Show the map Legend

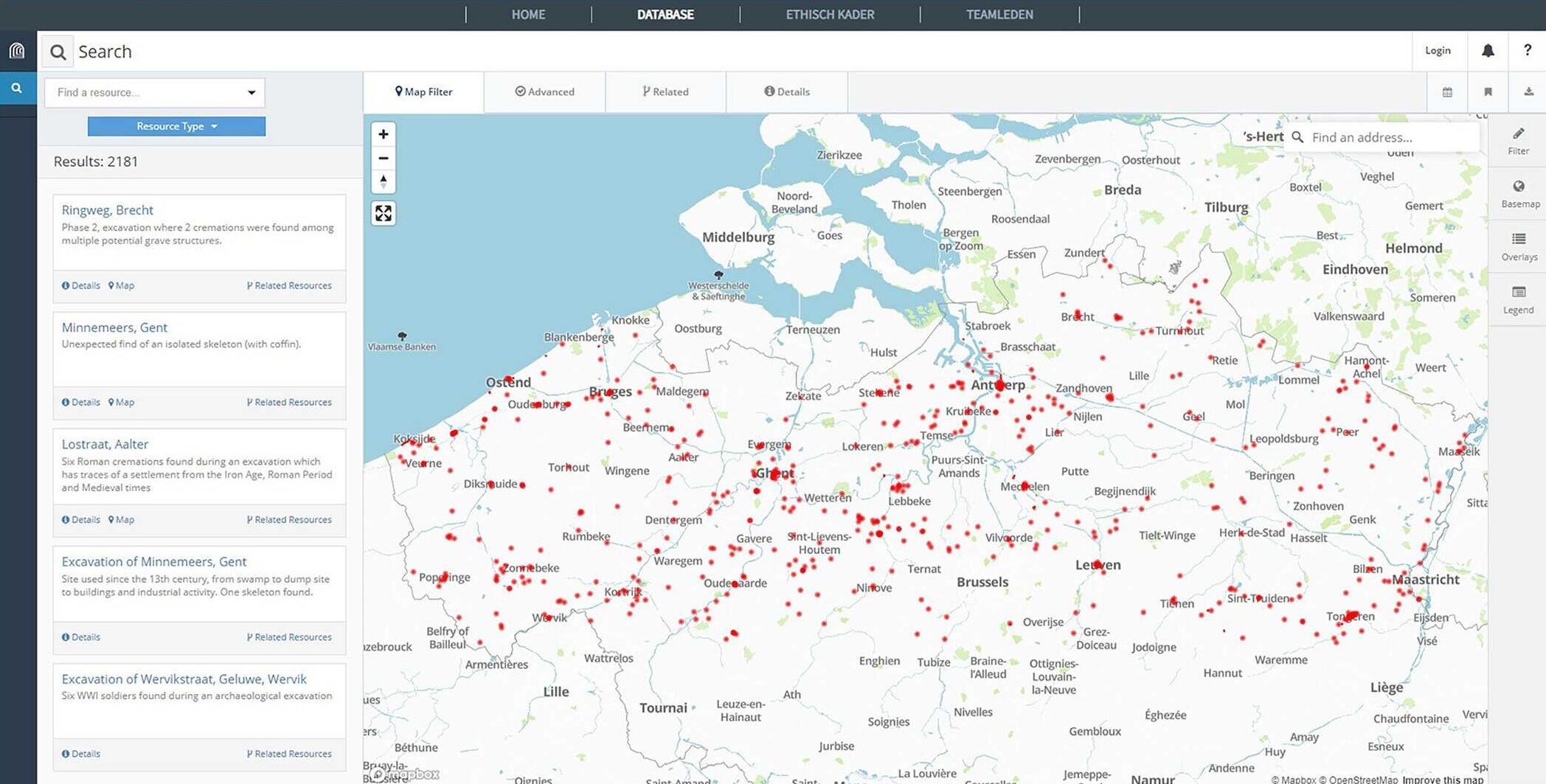pos(1518,300)
